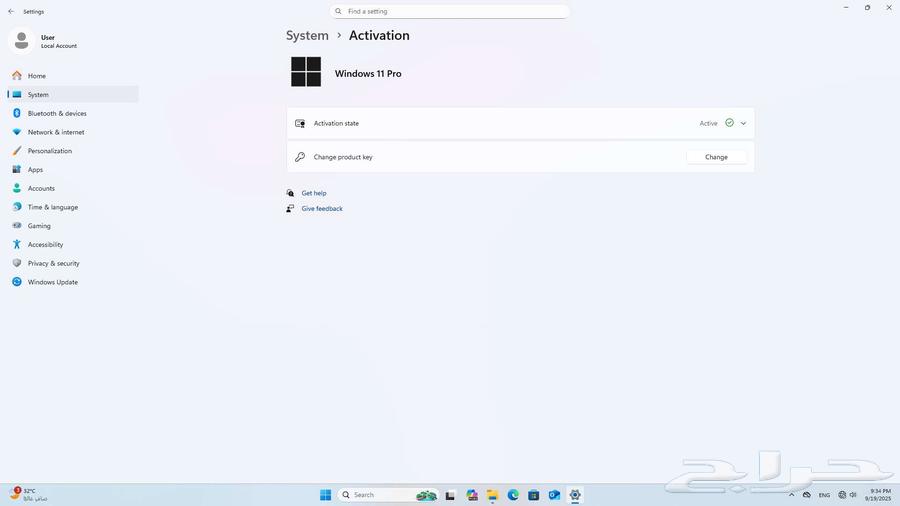Click the product key icon

pos(300,157)
